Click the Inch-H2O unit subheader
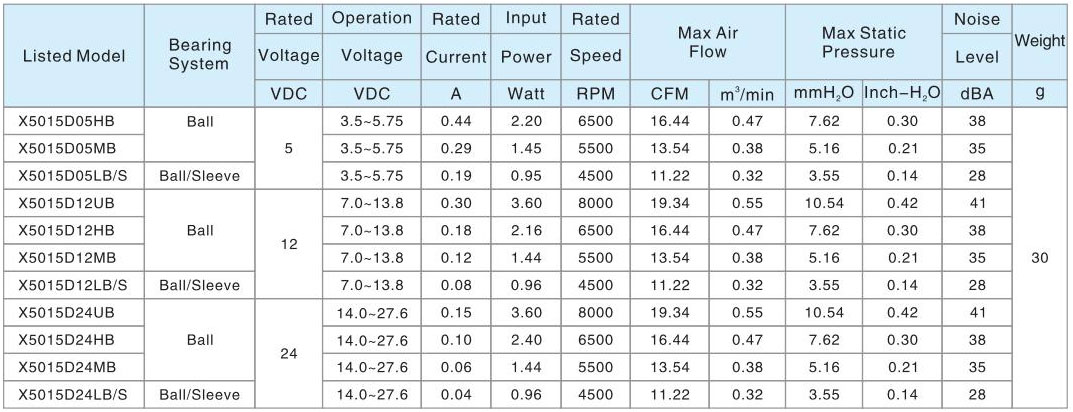The width and height of the screenshot is (1073, 412). tap(902, 94)
